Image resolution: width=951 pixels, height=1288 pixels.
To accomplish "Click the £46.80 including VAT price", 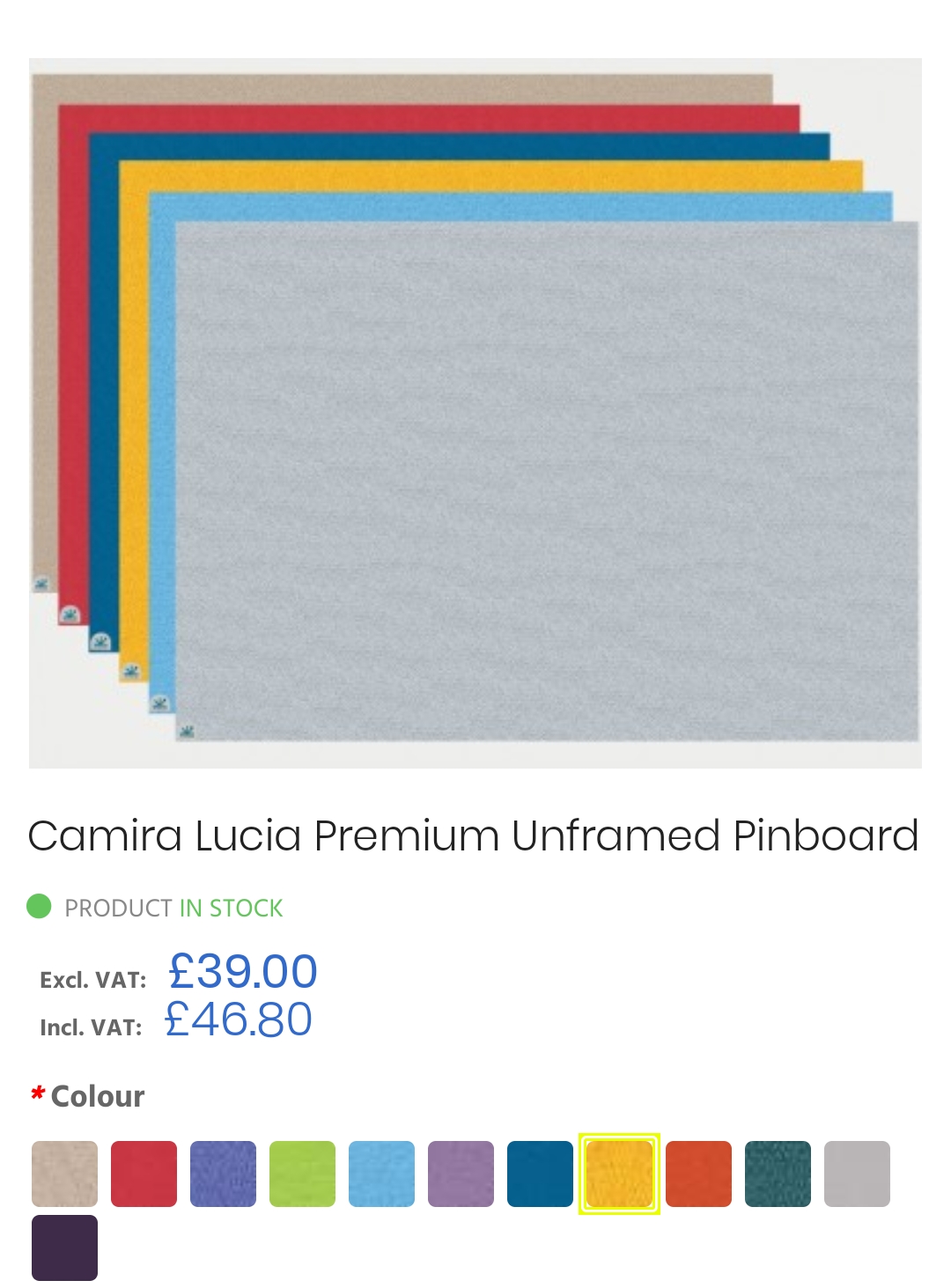I will [239, 1019].
